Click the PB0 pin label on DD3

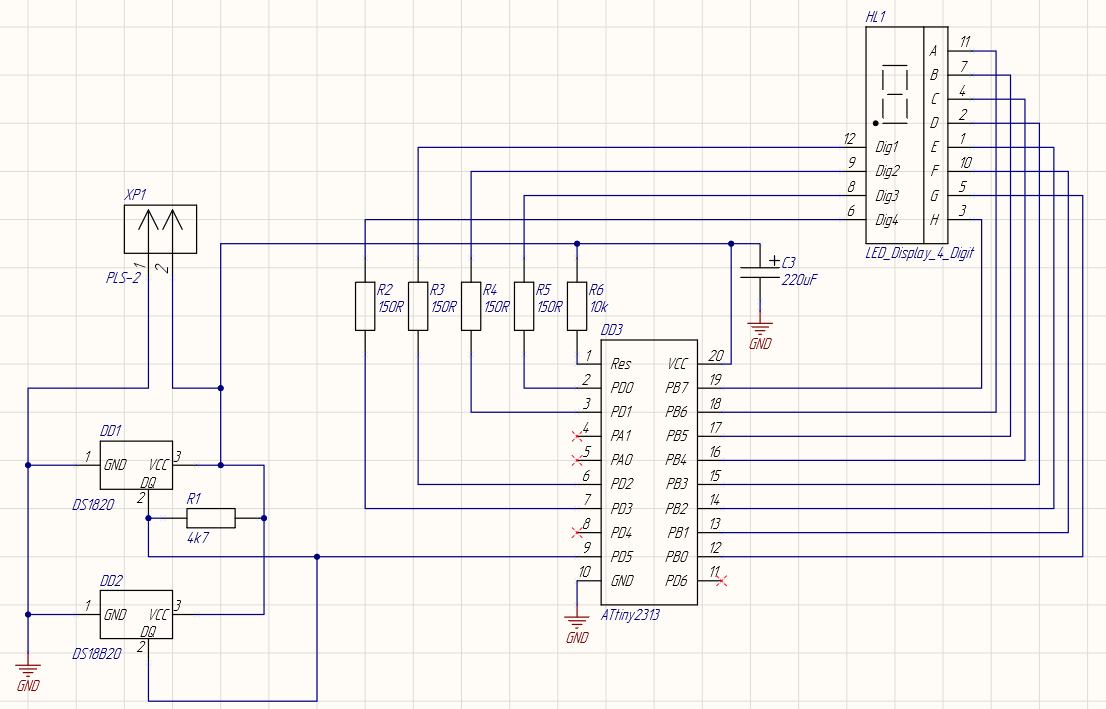[x=676, y=557]
